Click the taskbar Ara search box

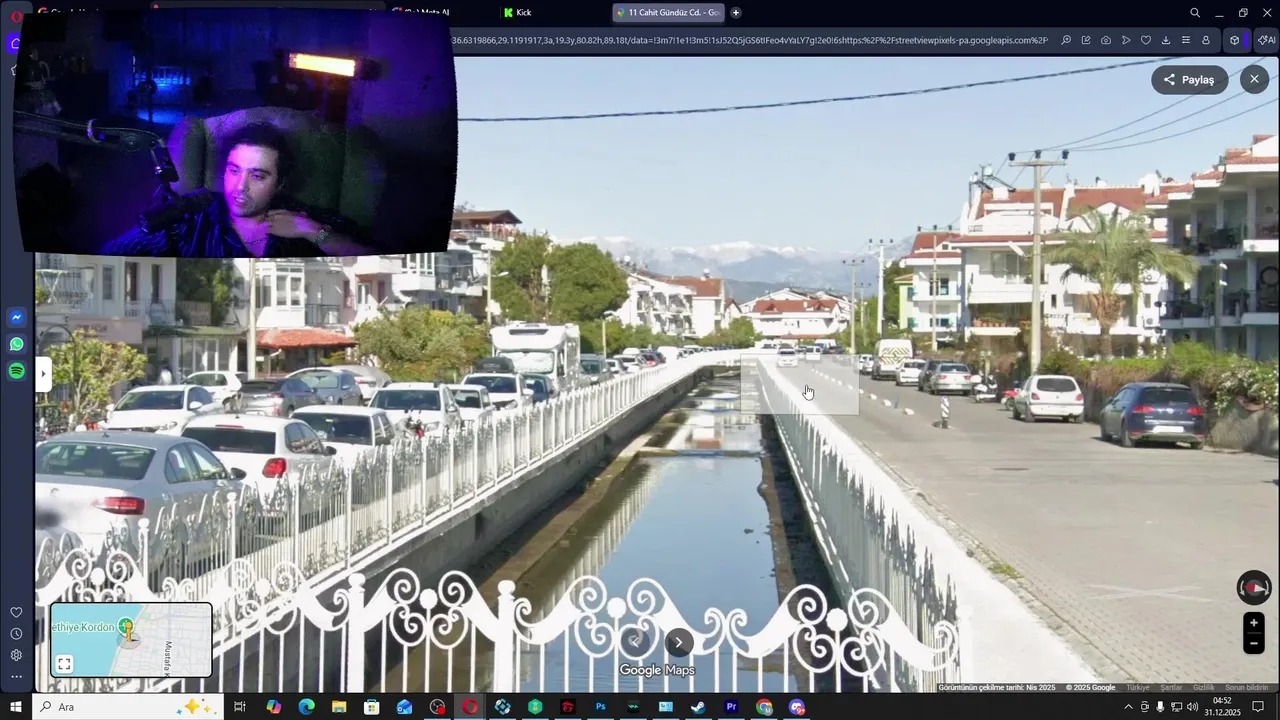click(x=128, y=707)
